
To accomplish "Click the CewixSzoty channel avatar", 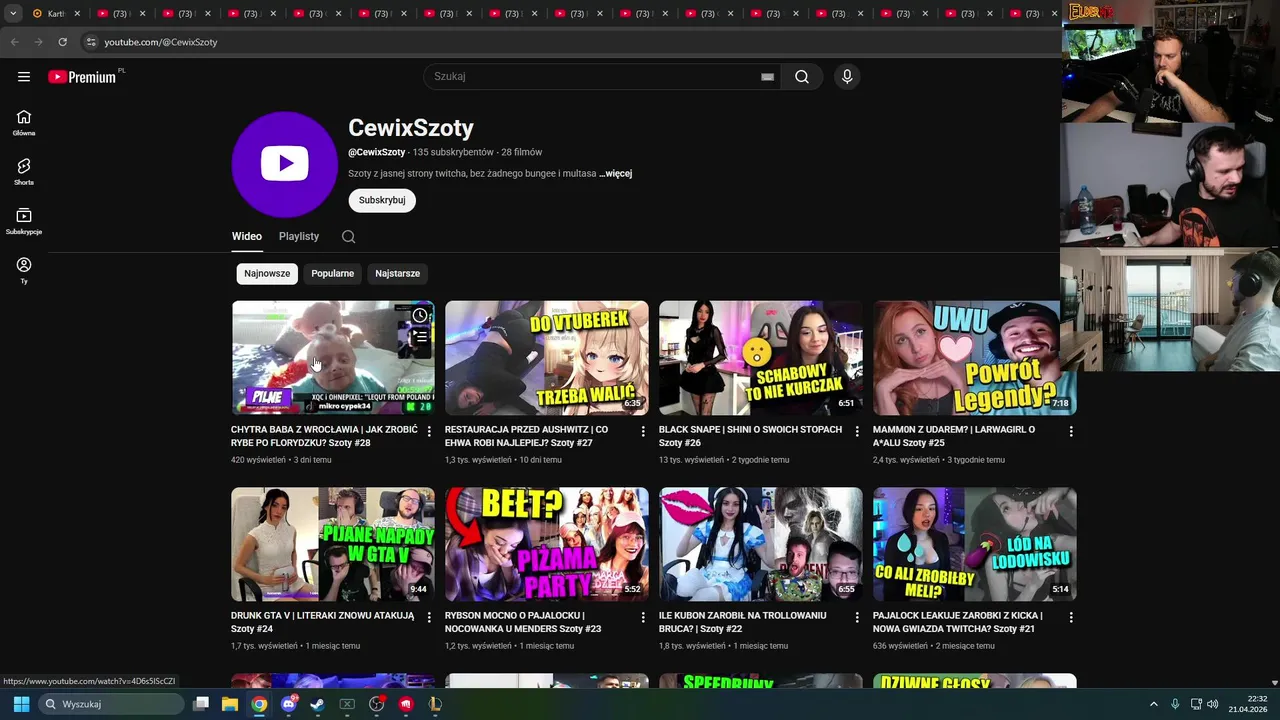I will (x=285, y=164).
